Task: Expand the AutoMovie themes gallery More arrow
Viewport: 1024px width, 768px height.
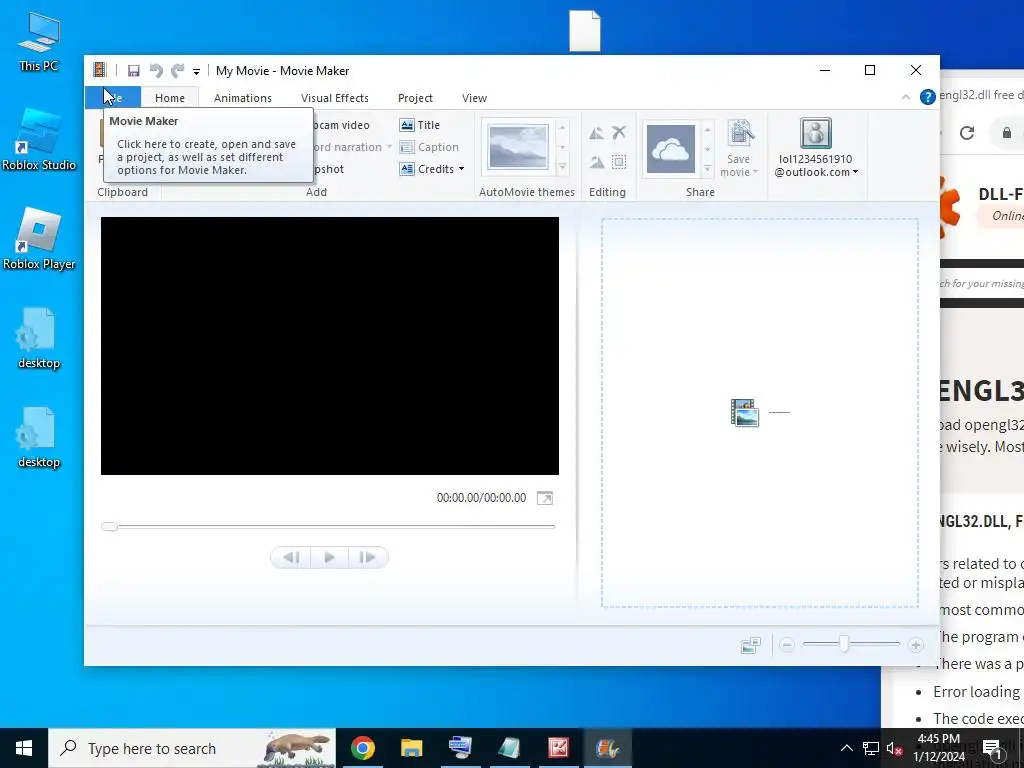Action: pyautogui.click(x=562, y=168)
